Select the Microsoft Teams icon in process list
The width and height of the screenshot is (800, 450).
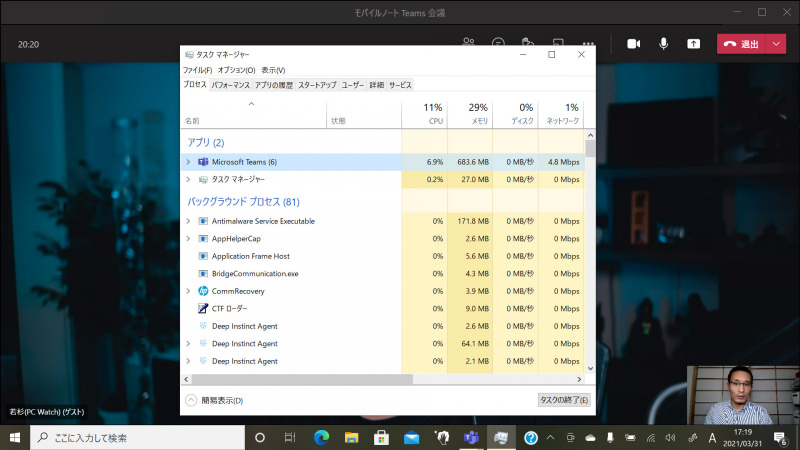203,162
